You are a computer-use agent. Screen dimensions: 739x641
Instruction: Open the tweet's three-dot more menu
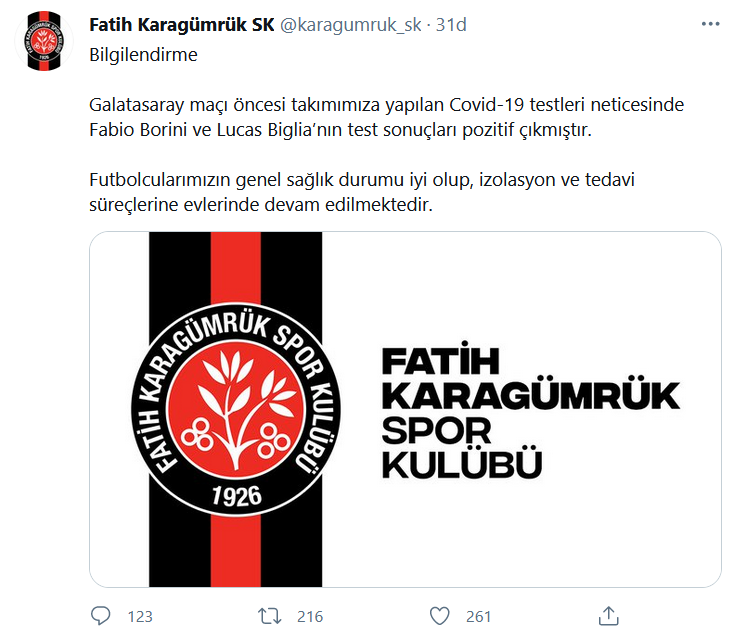coord(710,24)
